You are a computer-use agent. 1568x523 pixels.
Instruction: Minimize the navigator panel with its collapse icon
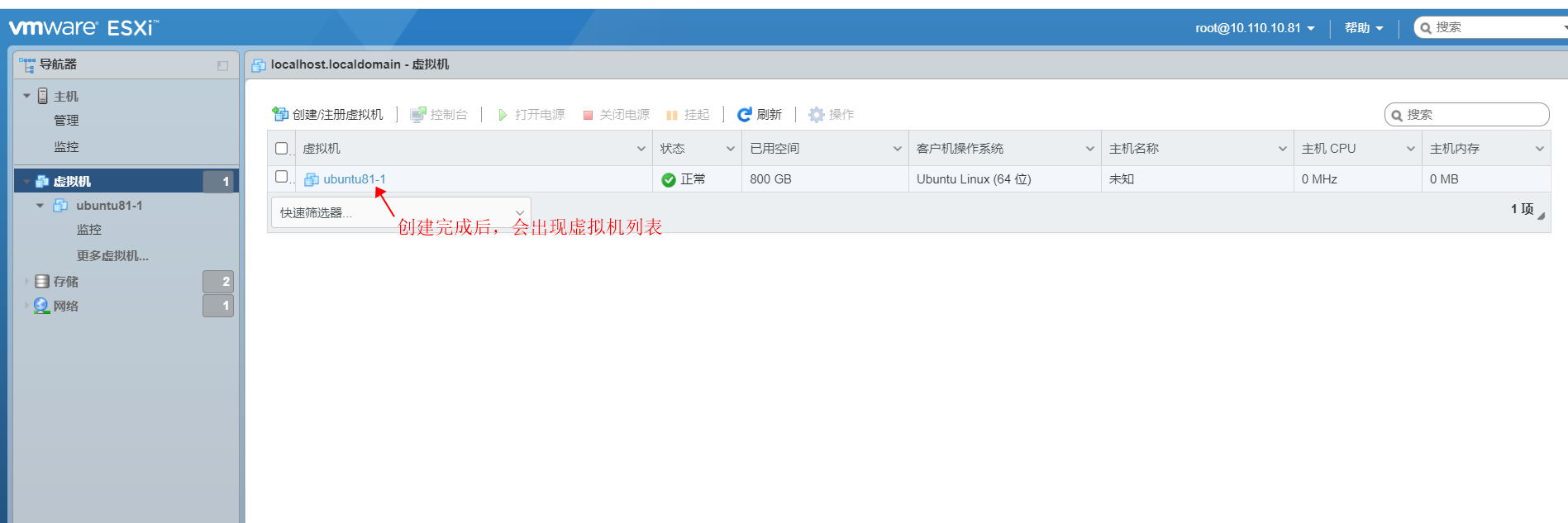222,65
